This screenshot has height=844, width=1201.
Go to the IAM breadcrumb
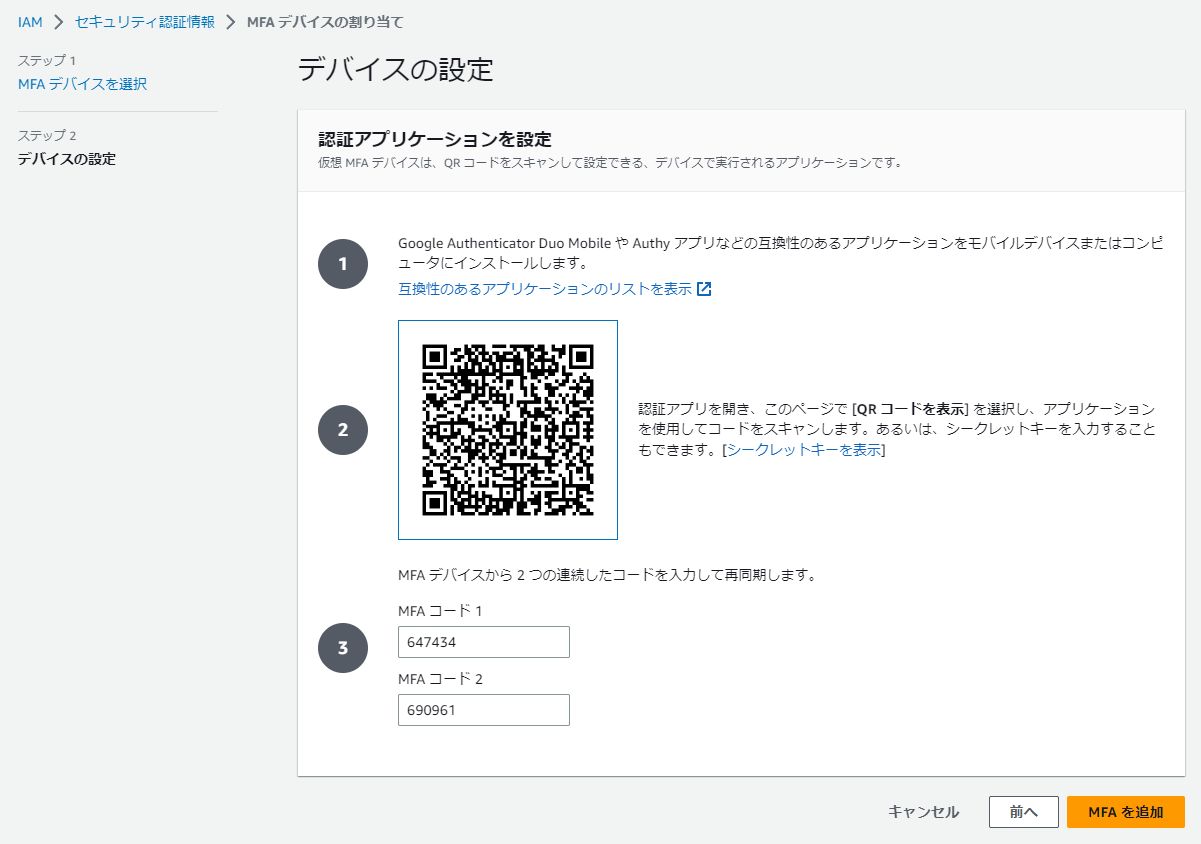pyautogui.click(x=30, y=22)
